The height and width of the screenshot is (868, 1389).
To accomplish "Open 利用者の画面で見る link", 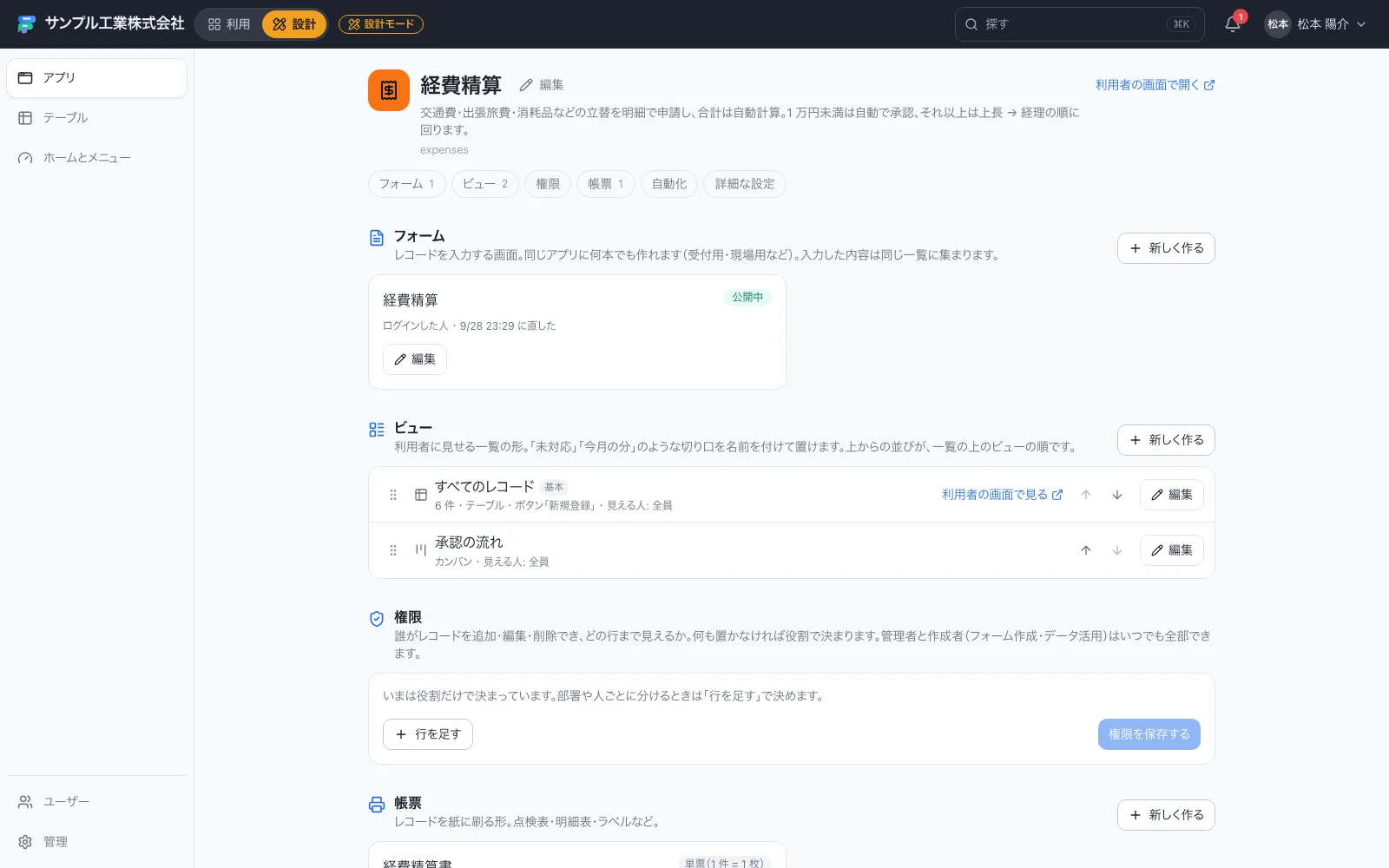I will pyautogui.click(x=1003, y=495).
